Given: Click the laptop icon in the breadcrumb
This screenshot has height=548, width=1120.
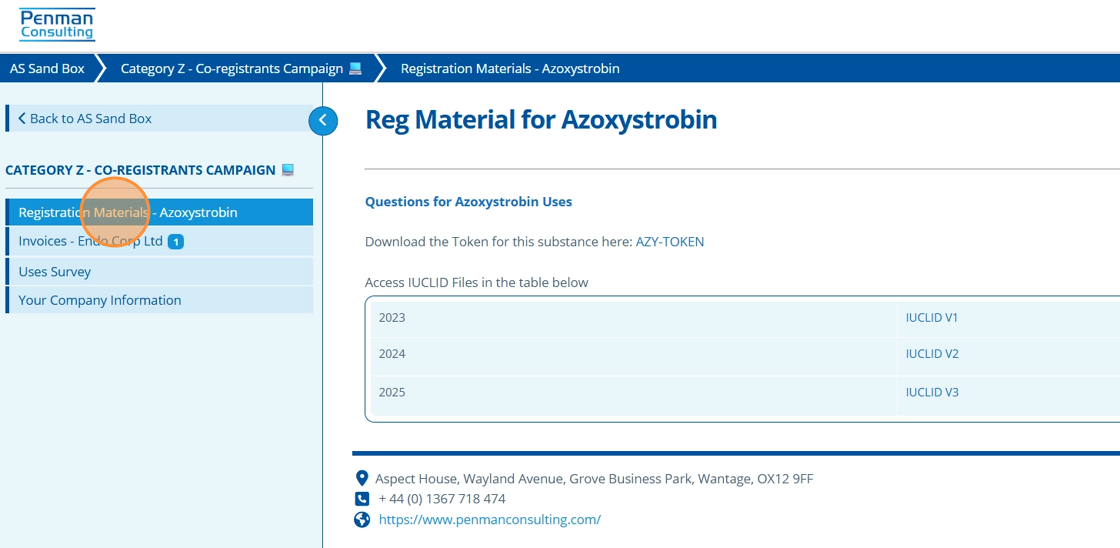Looking at the screenshot, I should 355,69.
